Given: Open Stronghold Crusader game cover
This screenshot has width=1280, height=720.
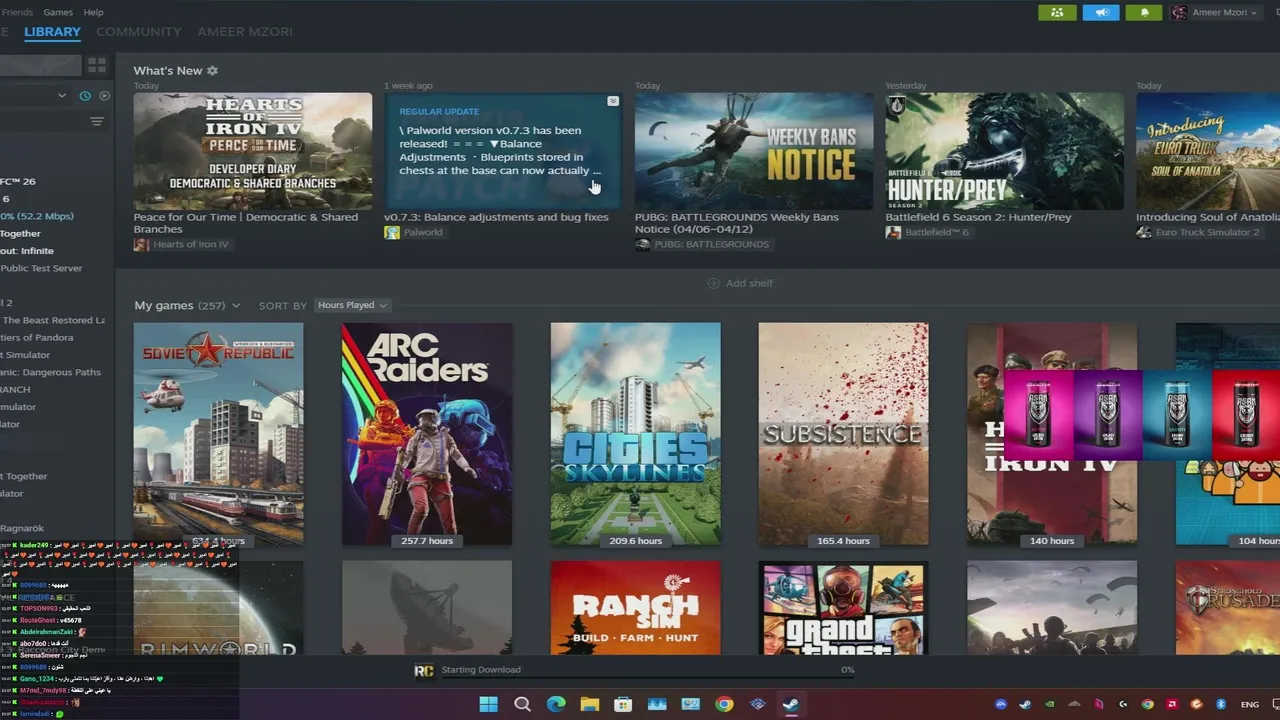Looking at the screenshot, I should [1228, 608].
